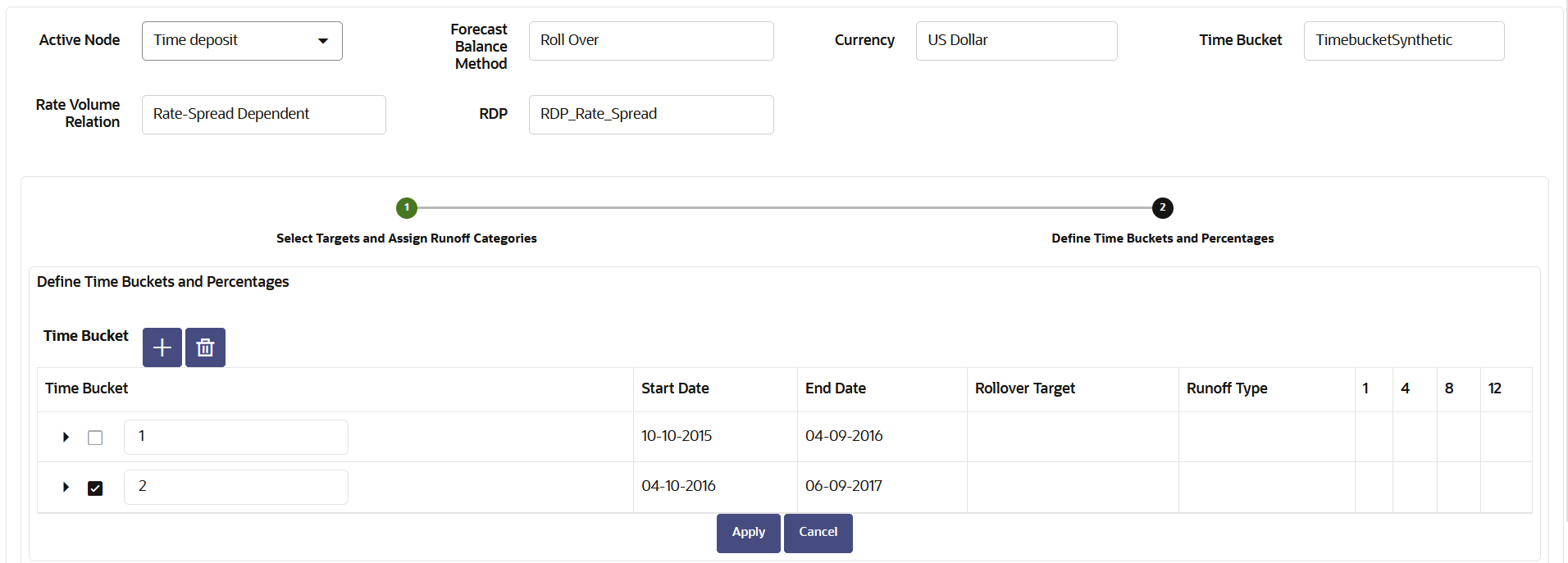Click the Currency field showing US Dollar
The image size is (1568, 563).
tap(1016, 41)
